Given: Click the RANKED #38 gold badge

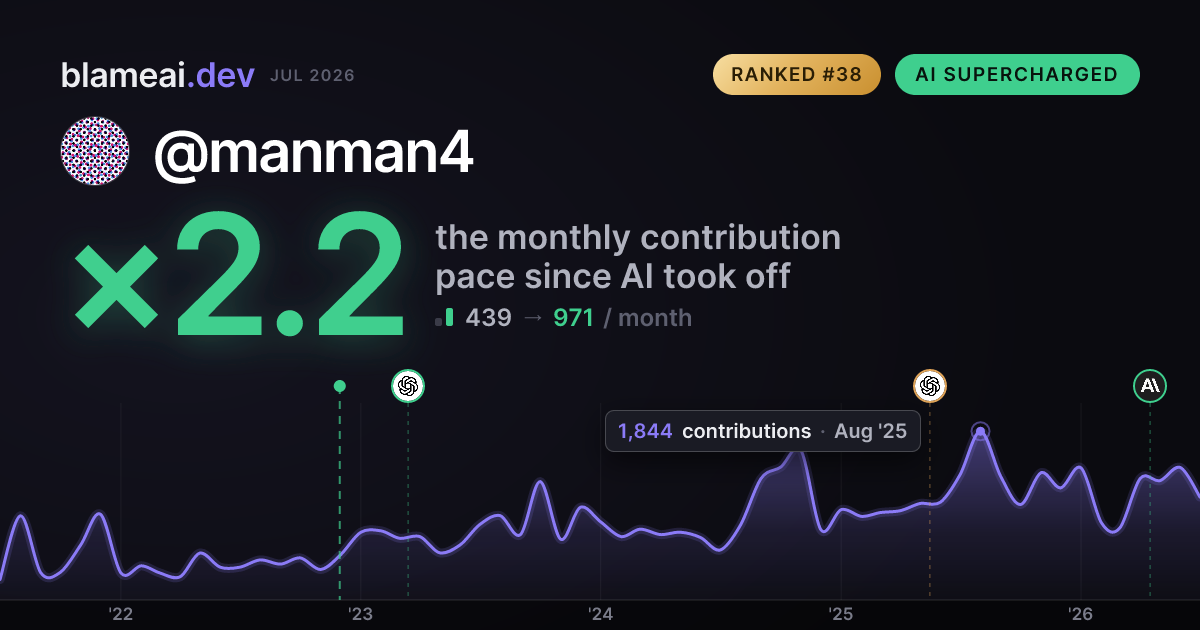Looking at the screenshot, I should tap(797, 75).
